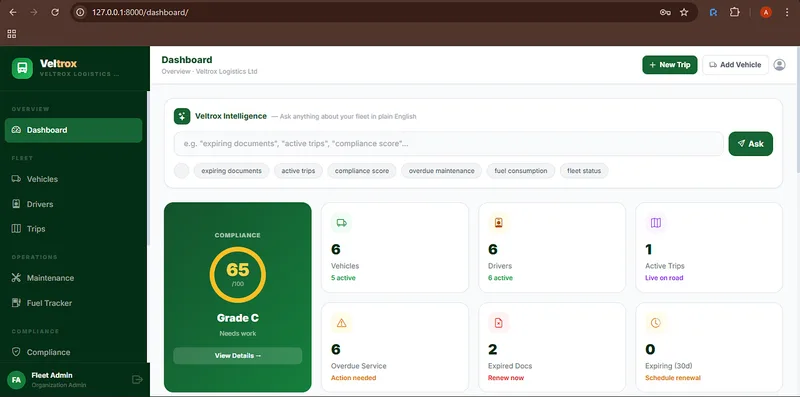The width and height of the screenshot is (800, 397).
Task: Click the FA avatar circle
Action: pyautogui.click(x=16, y=380)
